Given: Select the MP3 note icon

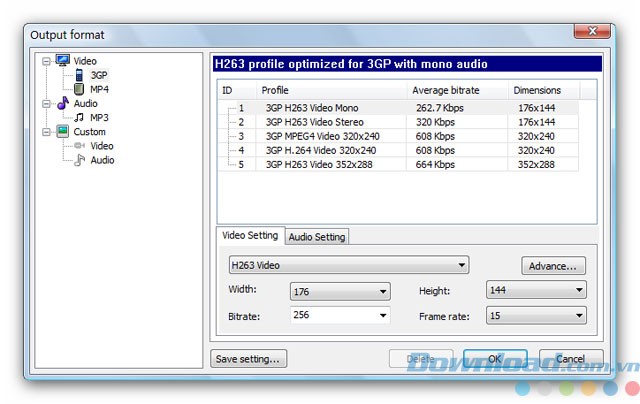Looking at the screenshot, I should (x=80, y=118).
